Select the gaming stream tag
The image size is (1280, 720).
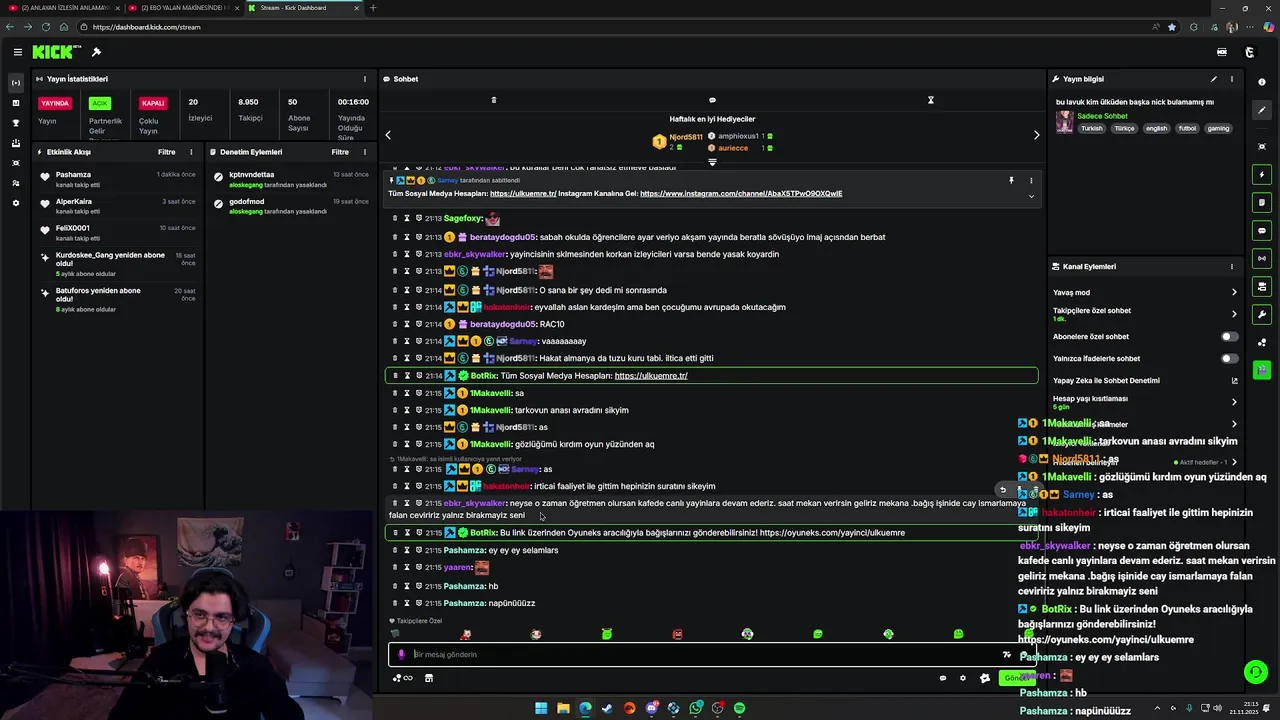click(1218, 128)
